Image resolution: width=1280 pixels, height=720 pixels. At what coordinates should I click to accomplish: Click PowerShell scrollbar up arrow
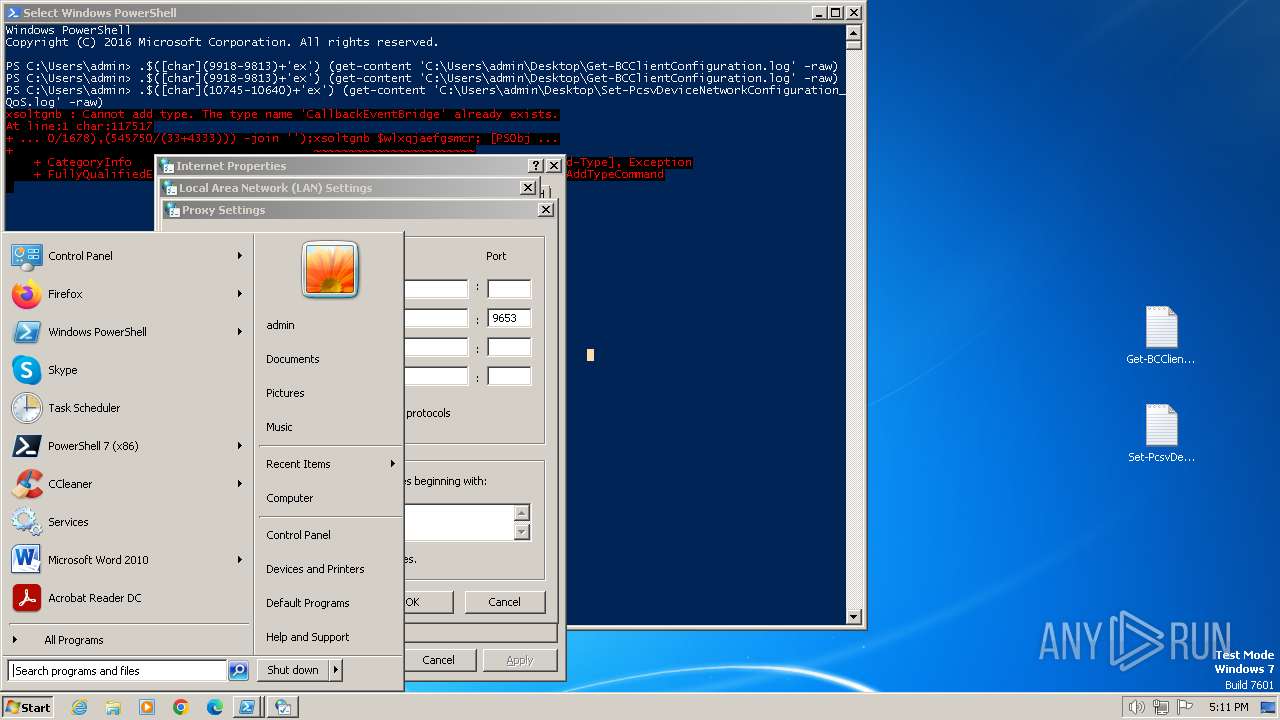[x=853, y=31]
